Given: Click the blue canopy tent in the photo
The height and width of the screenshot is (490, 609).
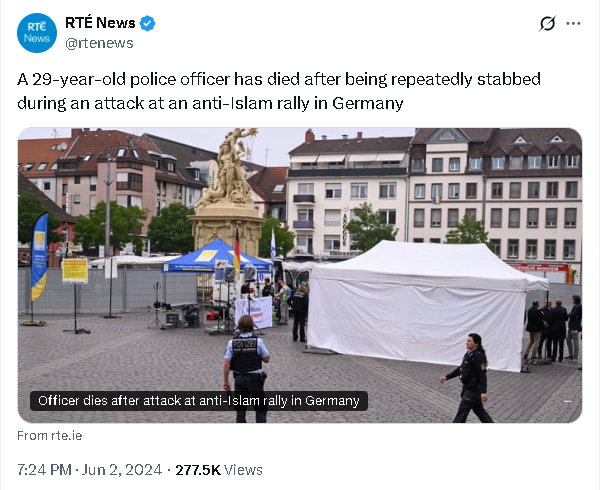Looking at the screenshot, I should 217,258.
